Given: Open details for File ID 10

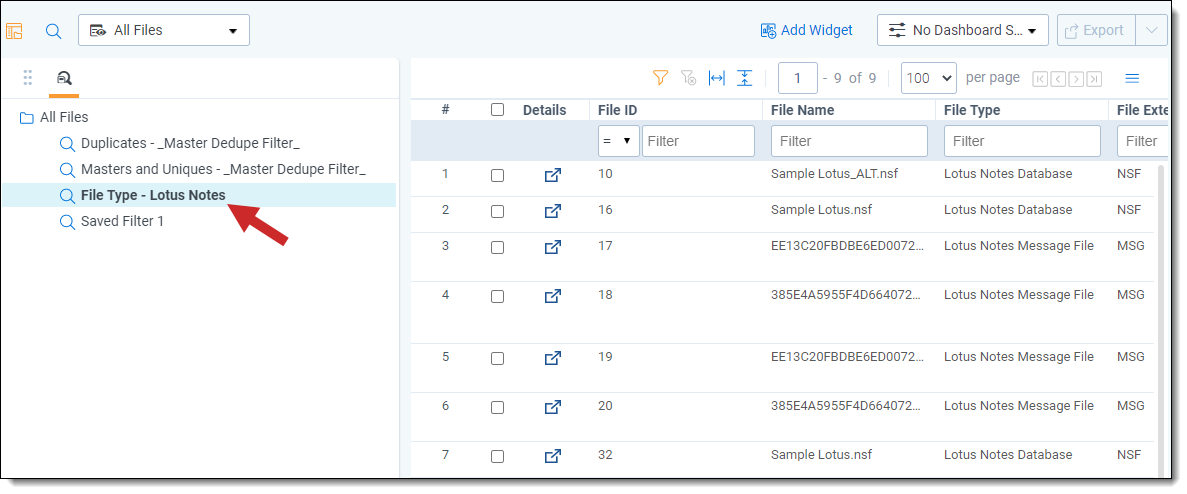Looking at the screenshot, I should point(552,175).
